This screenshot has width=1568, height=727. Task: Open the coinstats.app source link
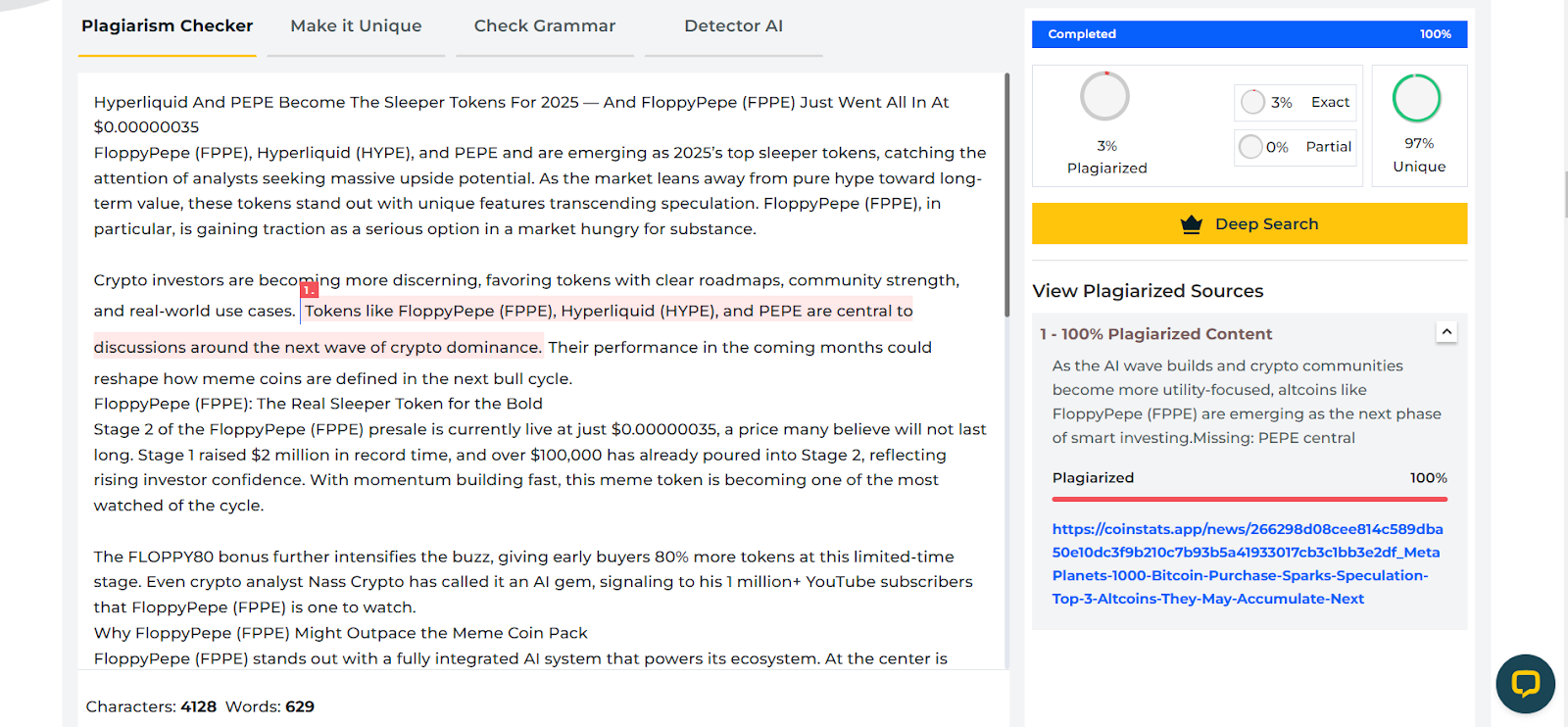click(x=1248, y=563)
